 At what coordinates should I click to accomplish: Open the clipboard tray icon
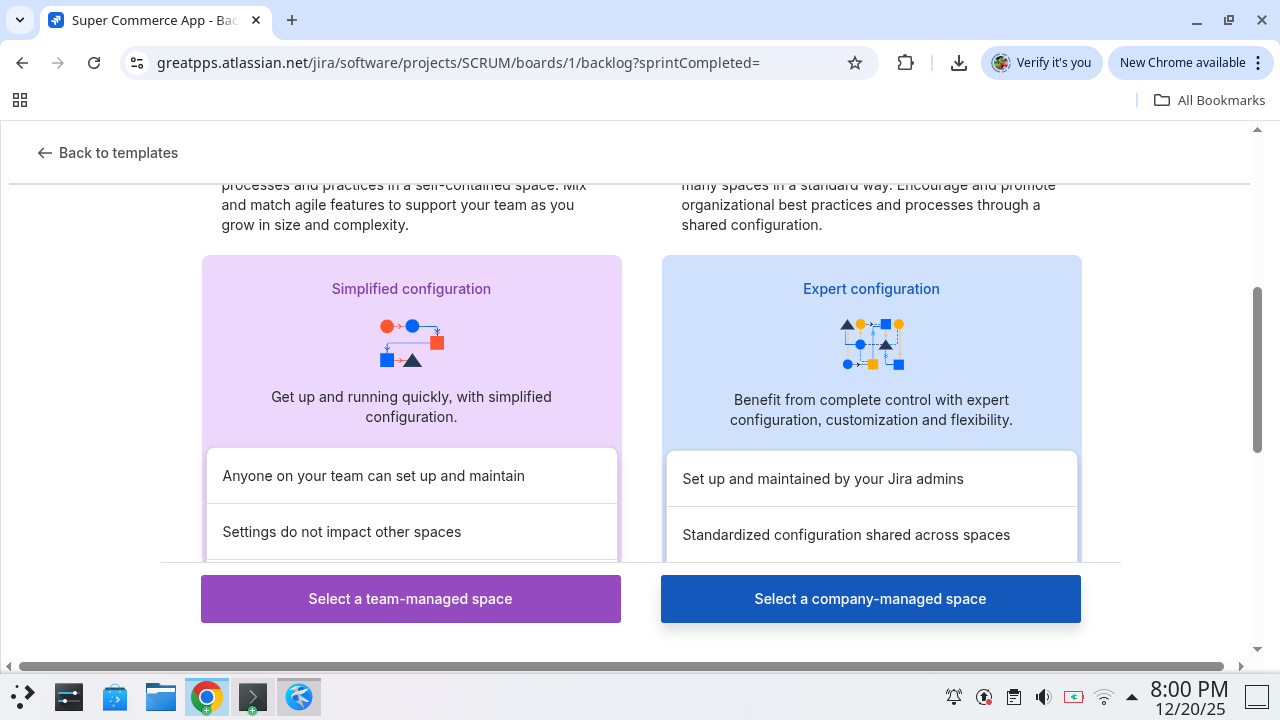(1014, 697)
